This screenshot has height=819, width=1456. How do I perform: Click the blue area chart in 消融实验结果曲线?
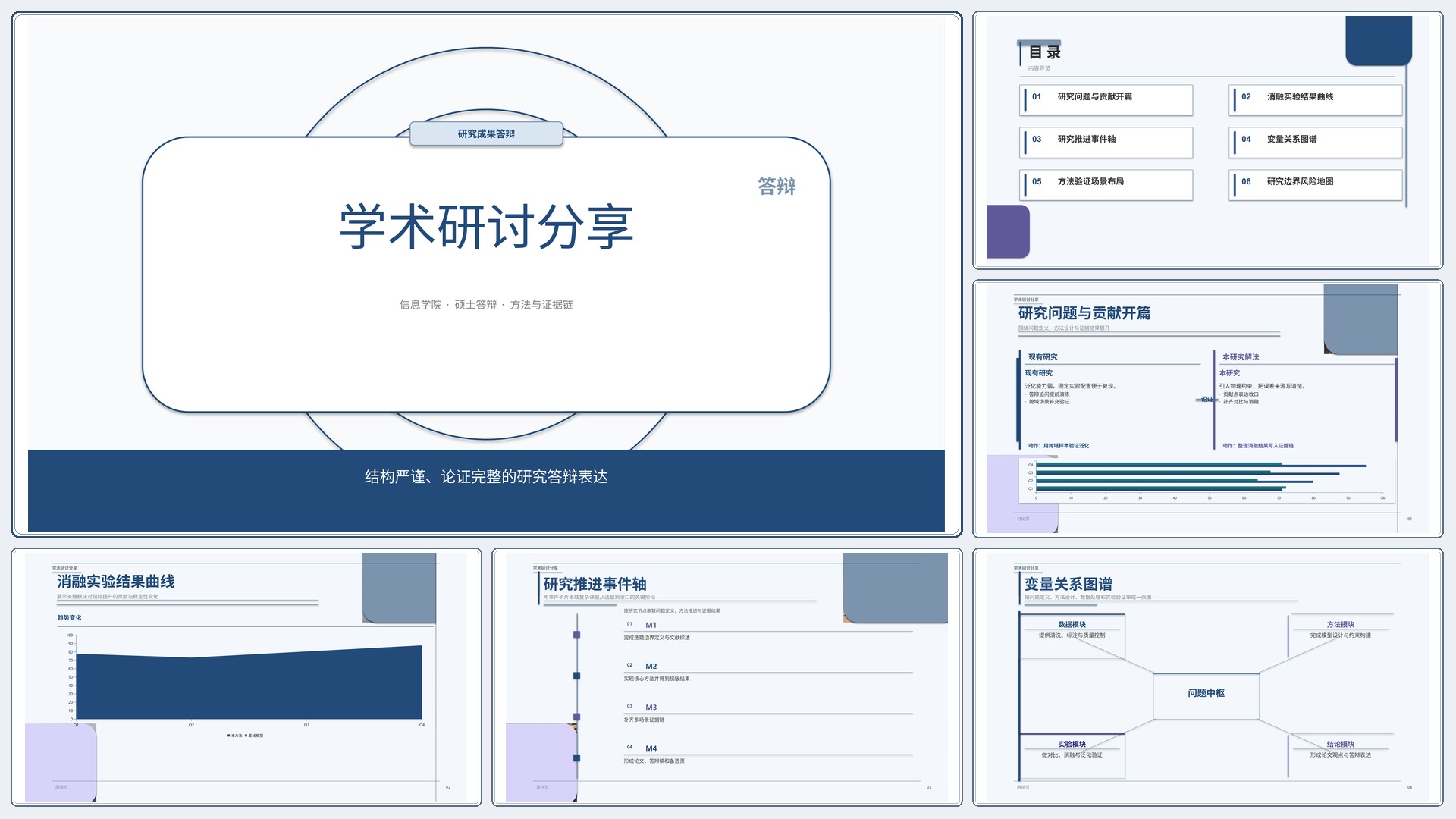click(x=249, y=682)
